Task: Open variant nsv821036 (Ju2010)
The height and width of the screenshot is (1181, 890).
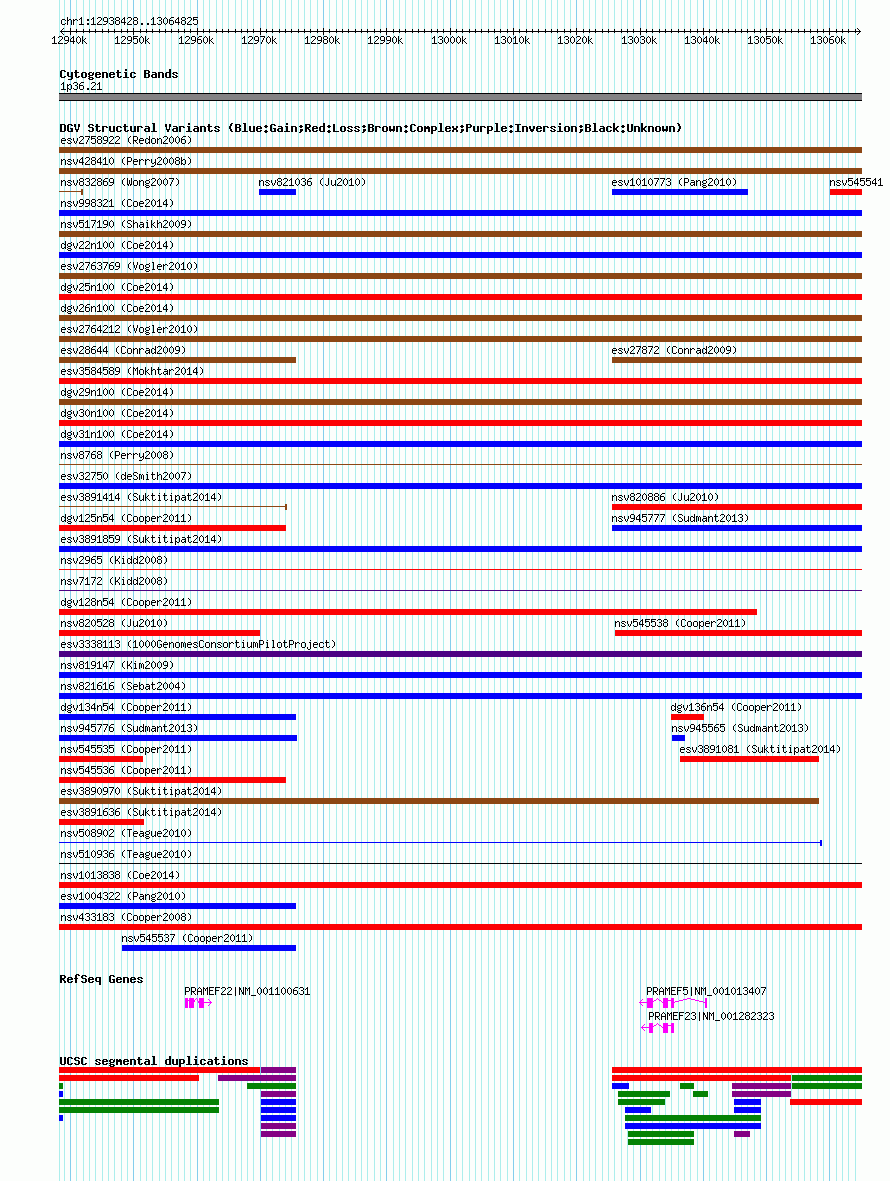Action: tap(312, 182)
